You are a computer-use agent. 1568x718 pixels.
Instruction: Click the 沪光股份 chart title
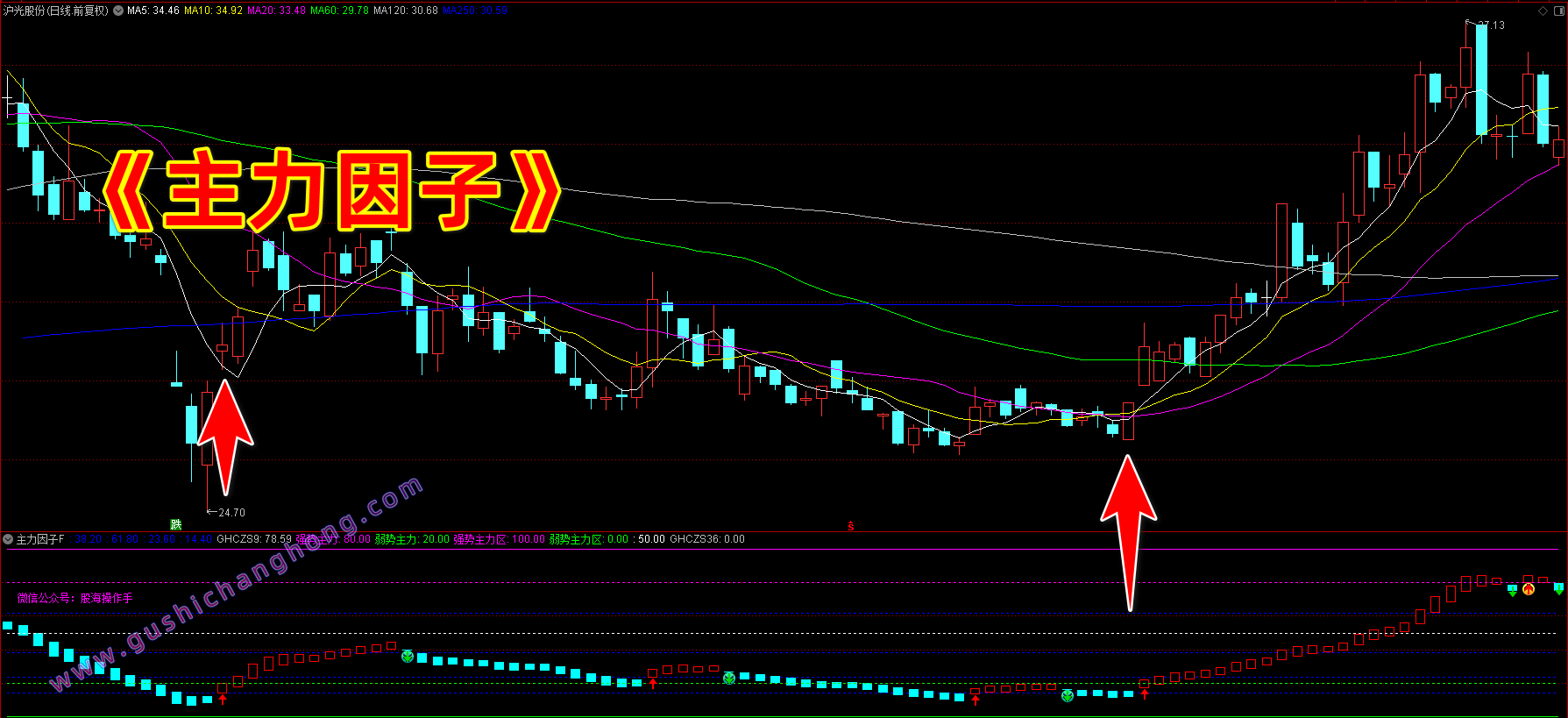[56, 11]
